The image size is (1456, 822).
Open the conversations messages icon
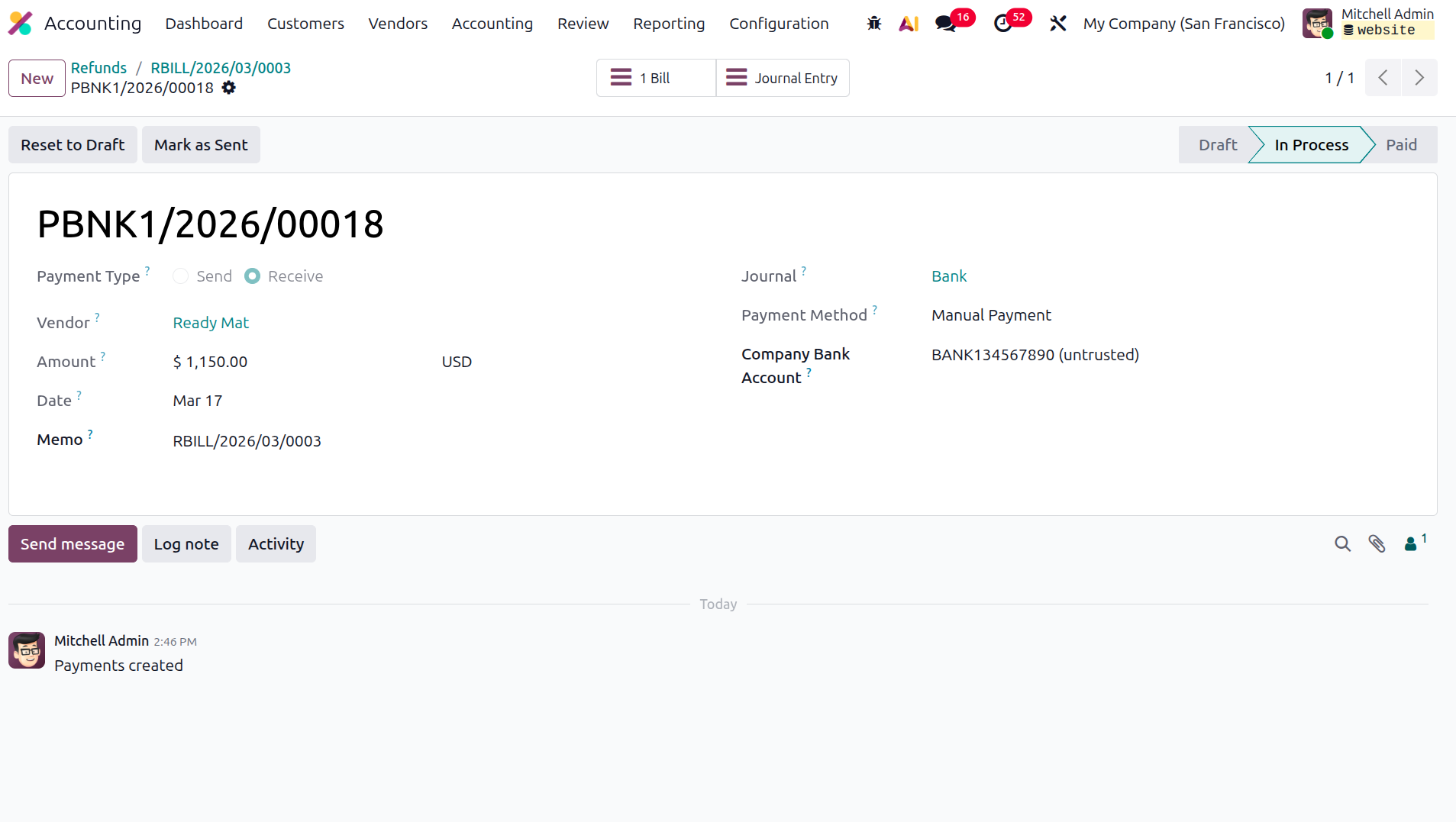[x=946, y=24]
